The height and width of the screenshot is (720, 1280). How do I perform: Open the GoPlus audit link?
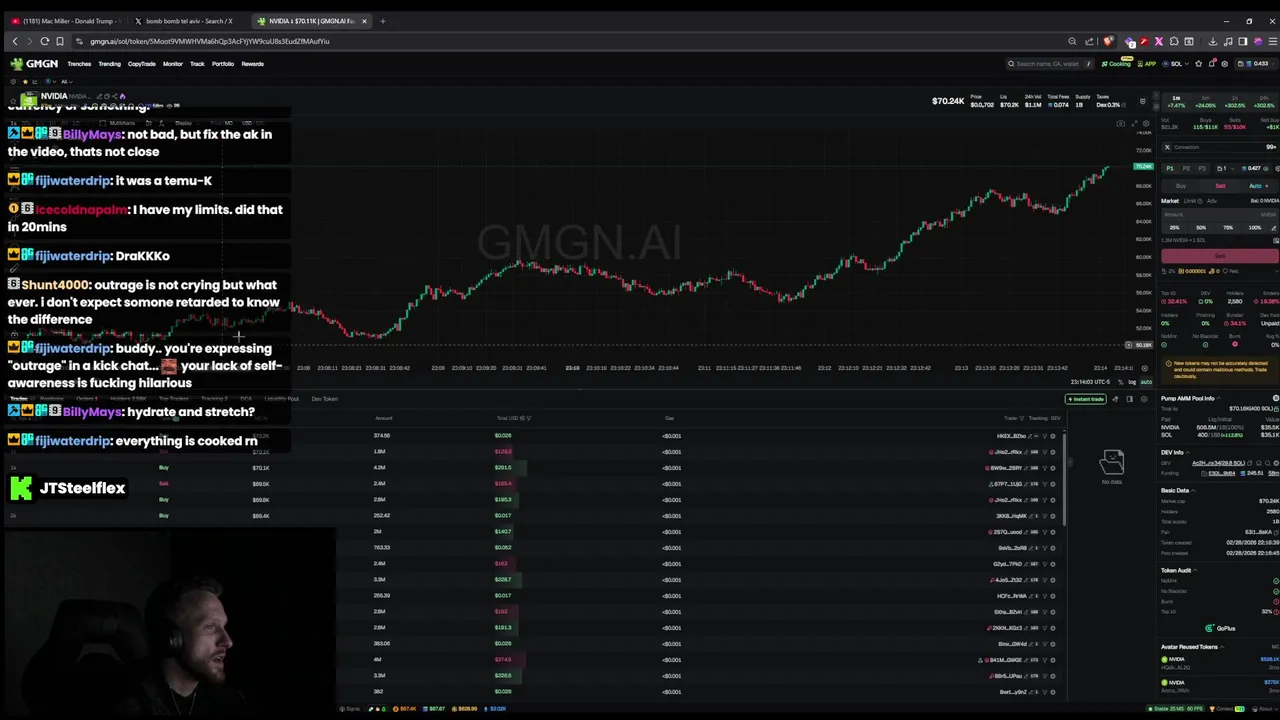[x=1220, y=628]
